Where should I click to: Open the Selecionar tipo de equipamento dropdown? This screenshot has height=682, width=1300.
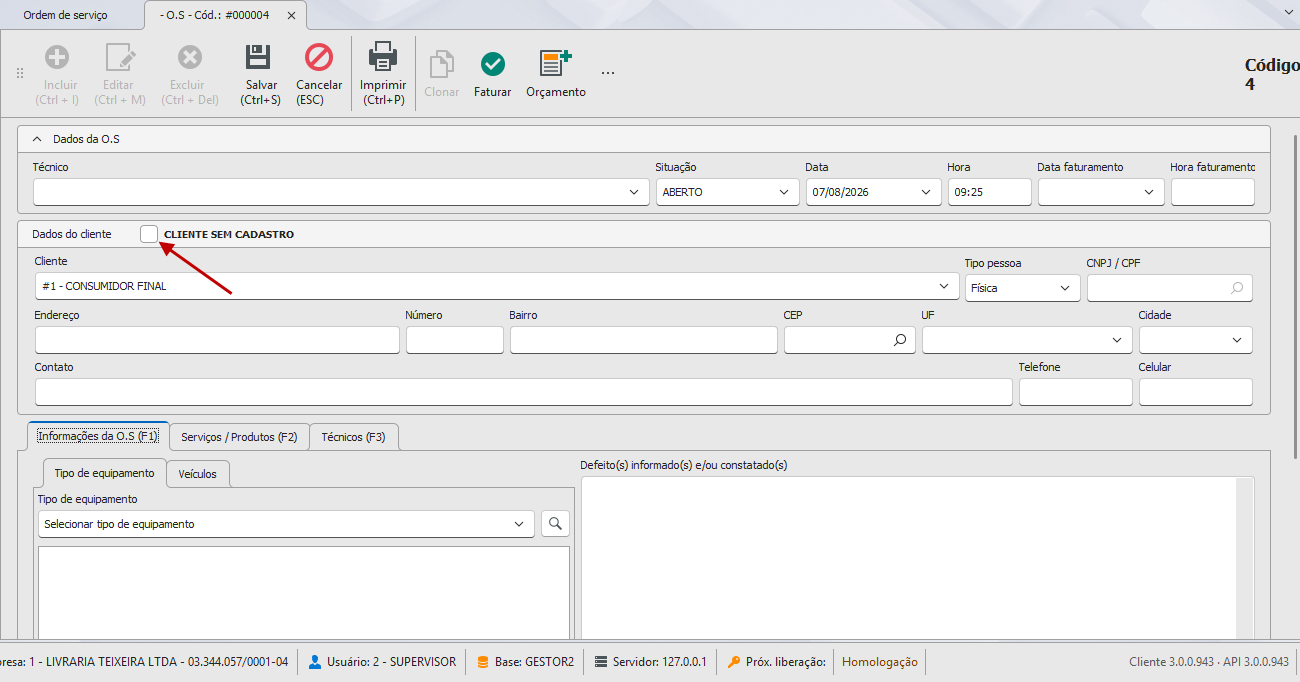coord(518,524)
